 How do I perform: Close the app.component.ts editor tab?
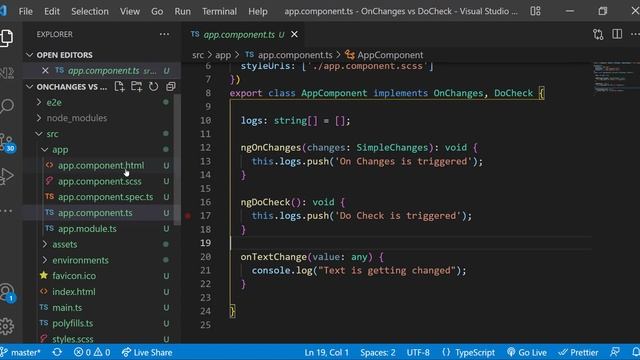[x=294, y=35]
